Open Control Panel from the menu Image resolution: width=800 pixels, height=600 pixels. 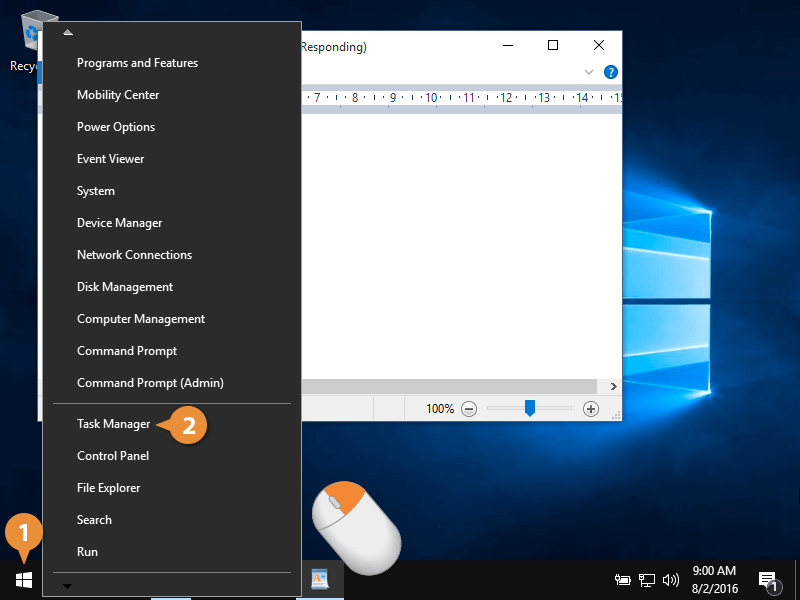(113, 456)
